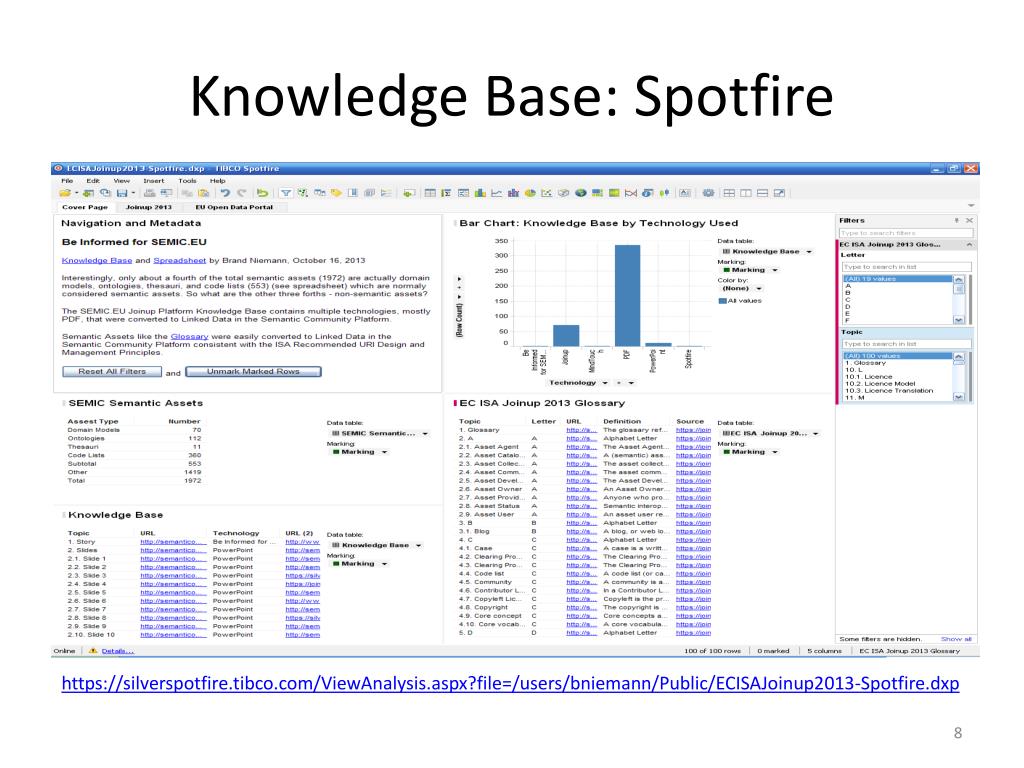This screenshot has width=1024, height=768.
Task: Open the File menu
Action: (67, 181)
